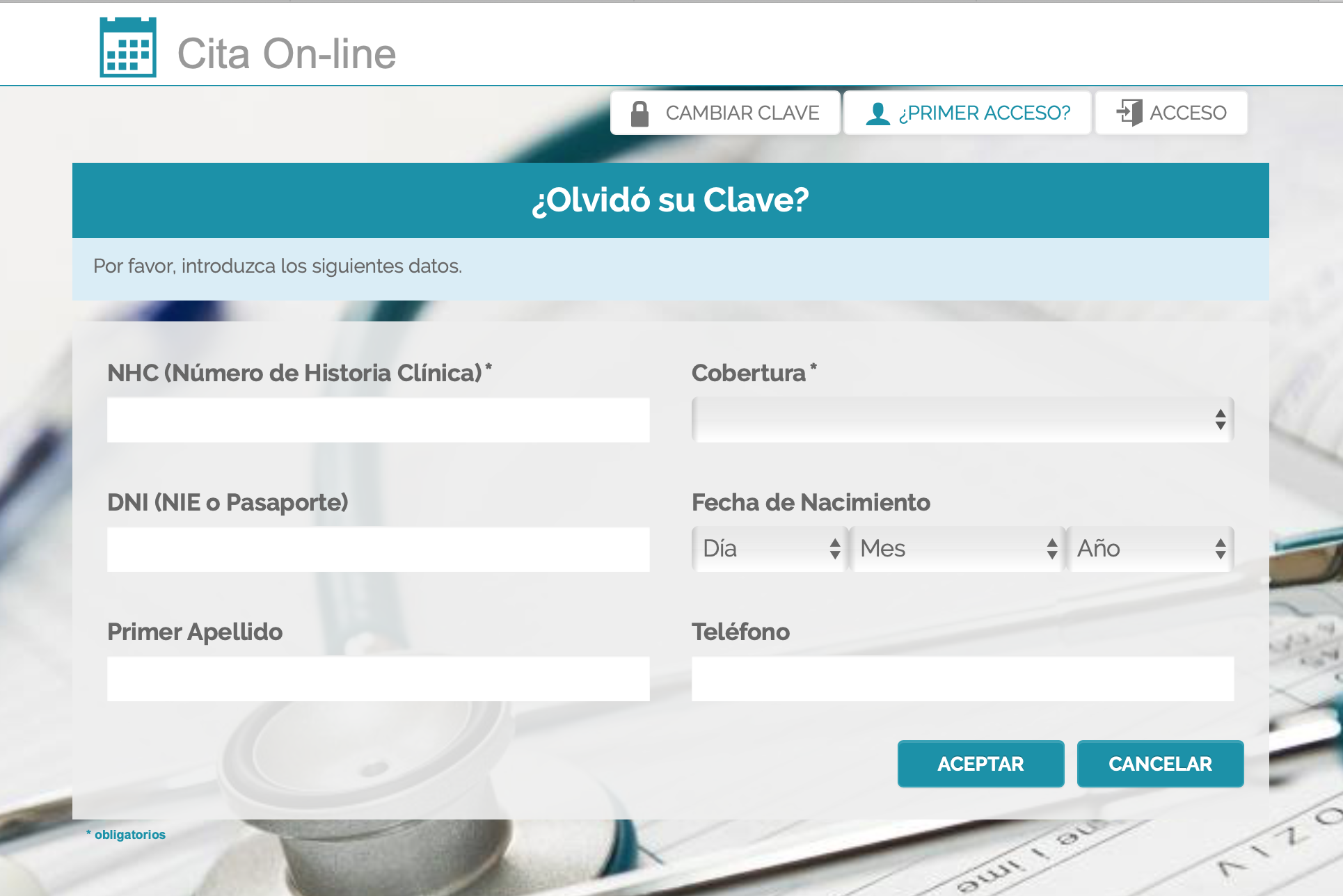Open the ACCESO menu option
Screen dimensions: 1343x896
pos(1171,113)
